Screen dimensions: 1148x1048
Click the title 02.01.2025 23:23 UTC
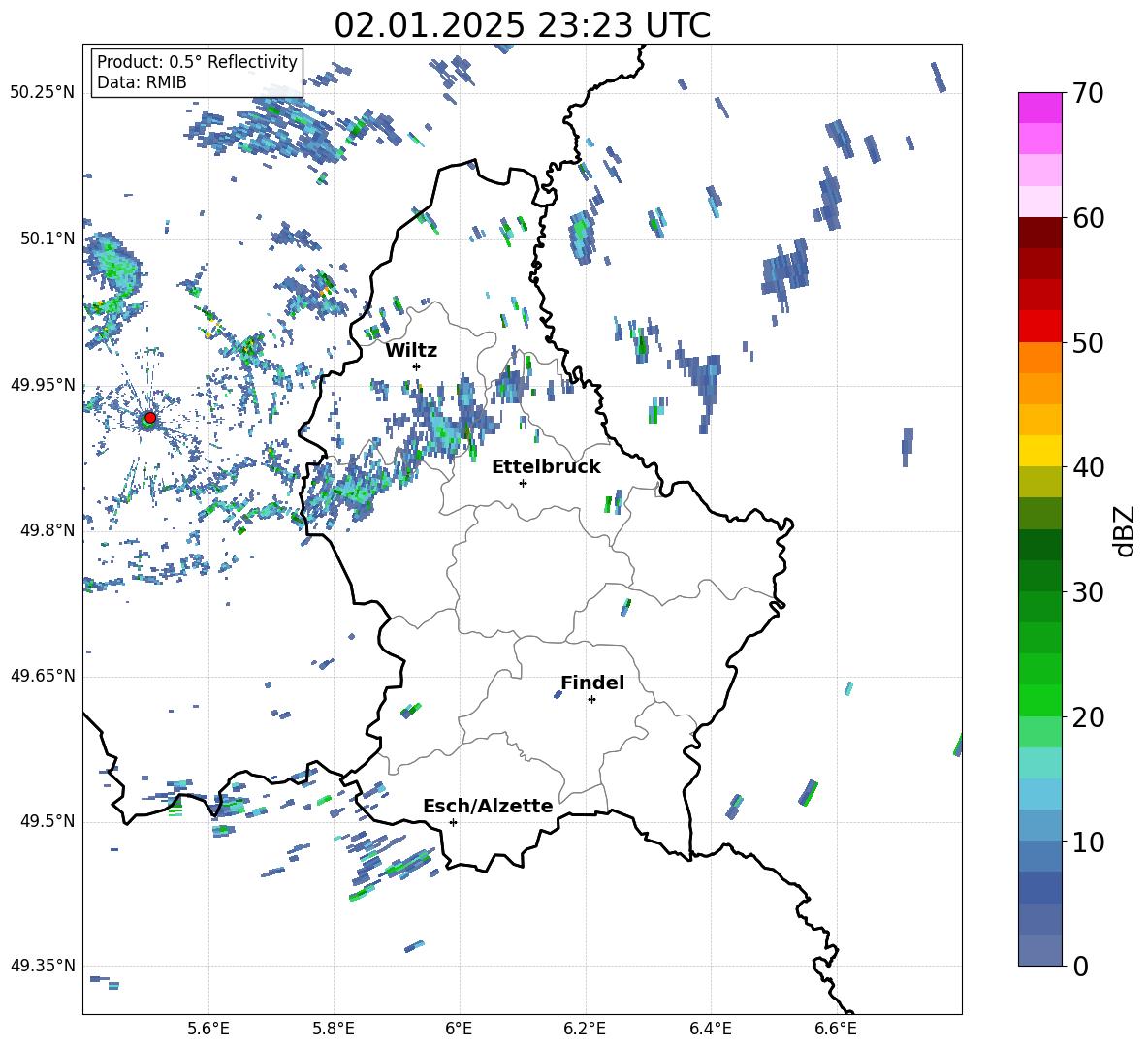click(522, 25)
